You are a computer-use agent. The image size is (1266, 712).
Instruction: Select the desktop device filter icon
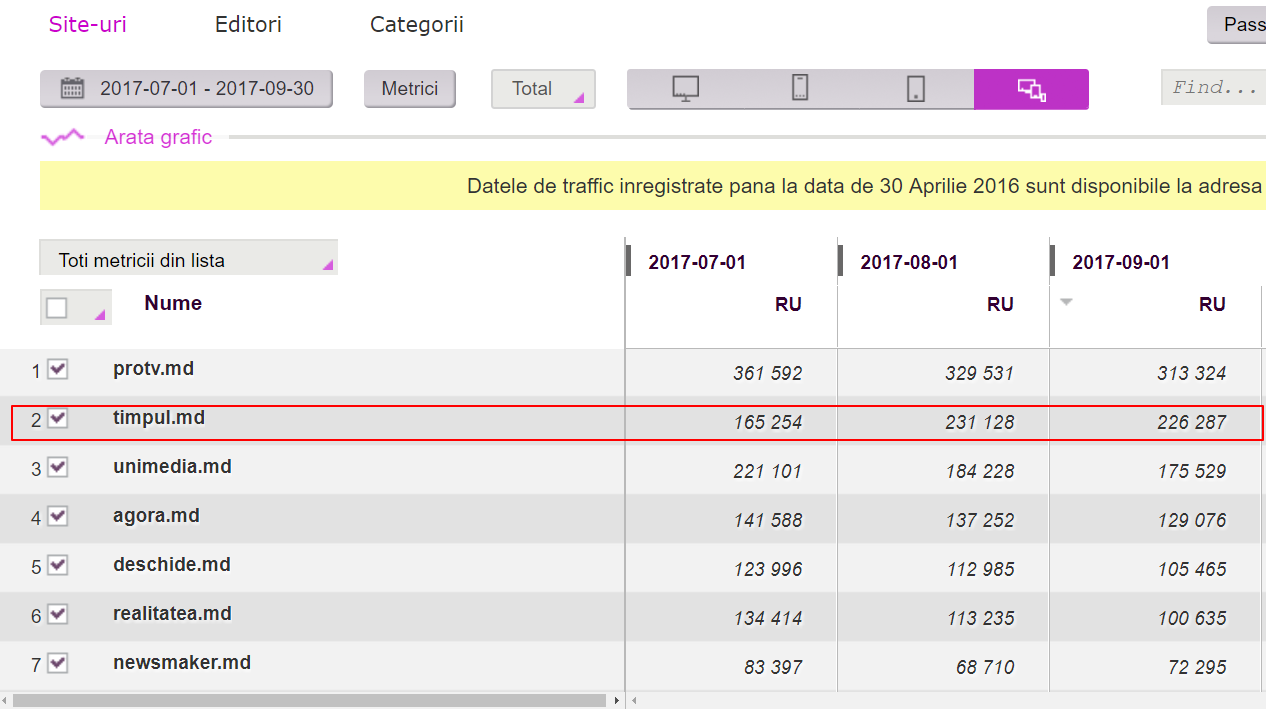pos(685,89)
